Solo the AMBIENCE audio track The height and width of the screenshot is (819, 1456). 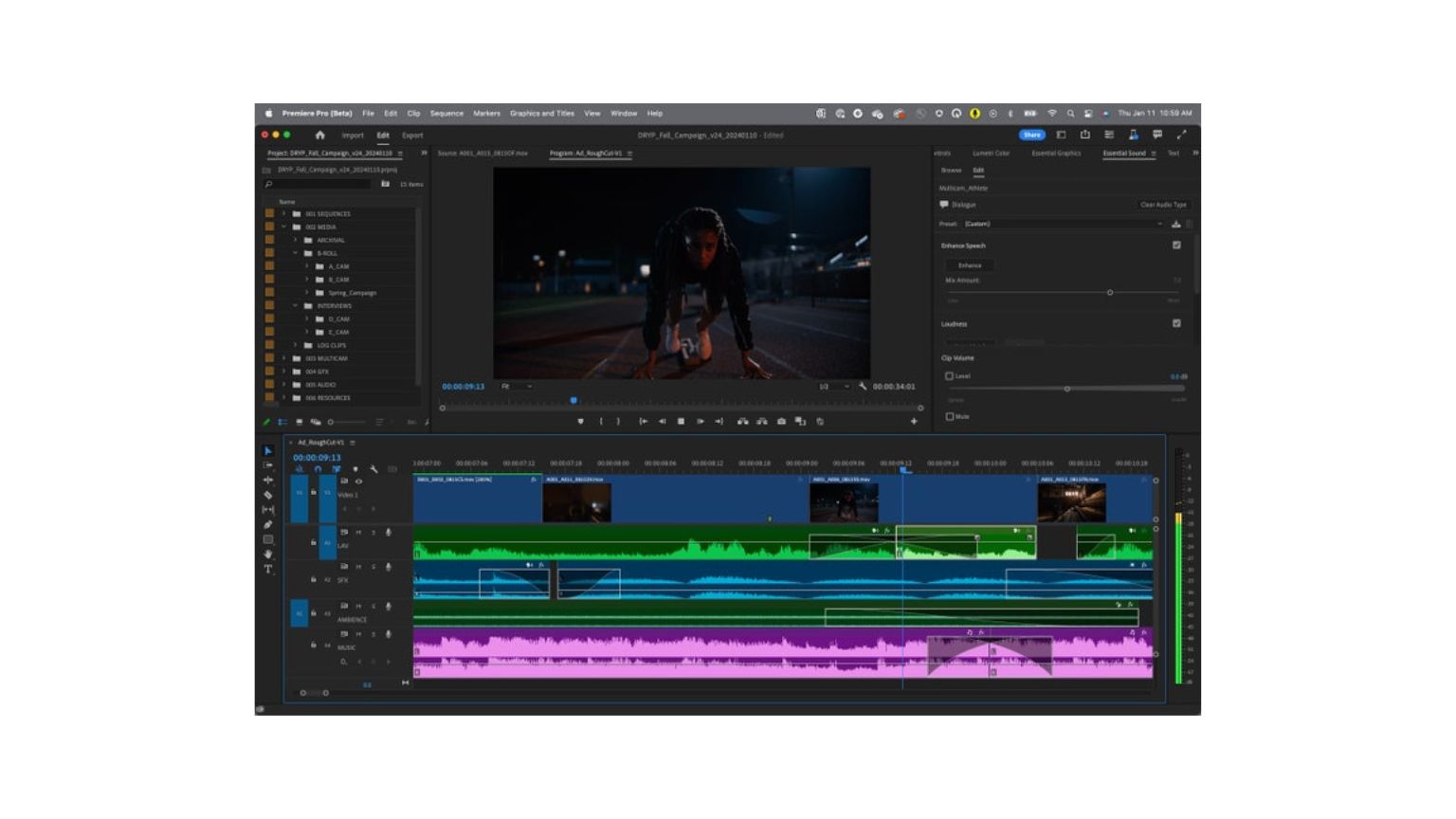(373, 606)
